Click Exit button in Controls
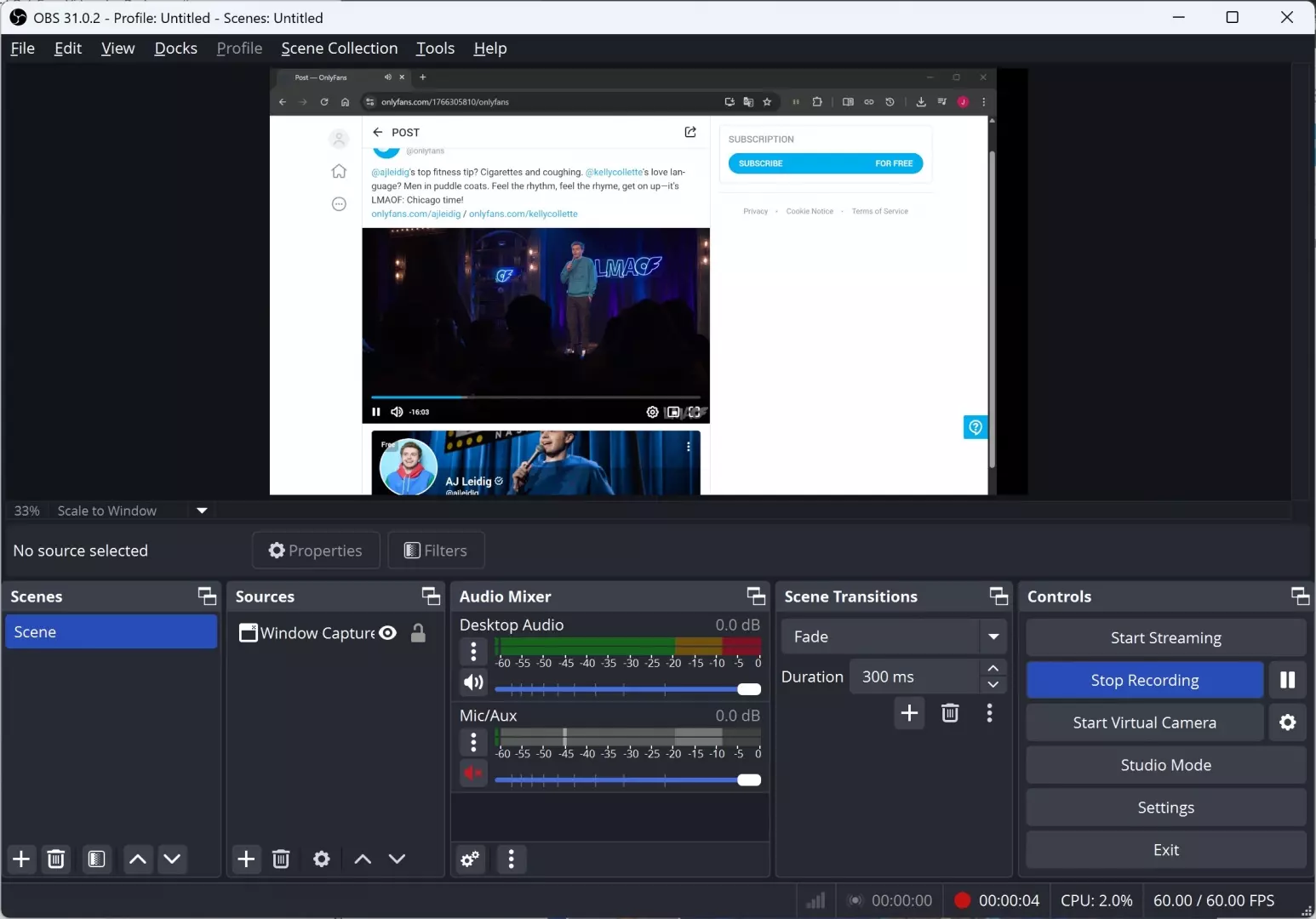 (1165, 850)
